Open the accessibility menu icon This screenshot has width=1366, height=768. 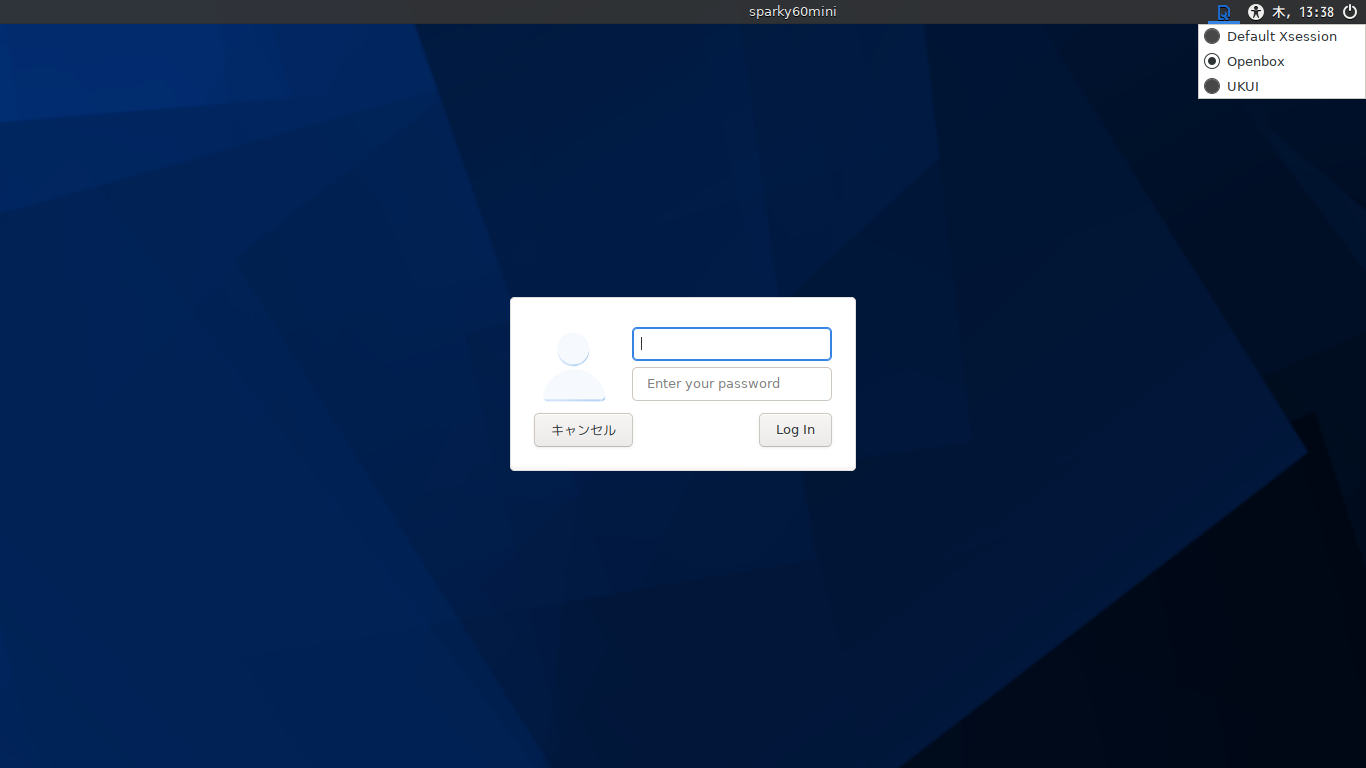[x=1256, y=12]
